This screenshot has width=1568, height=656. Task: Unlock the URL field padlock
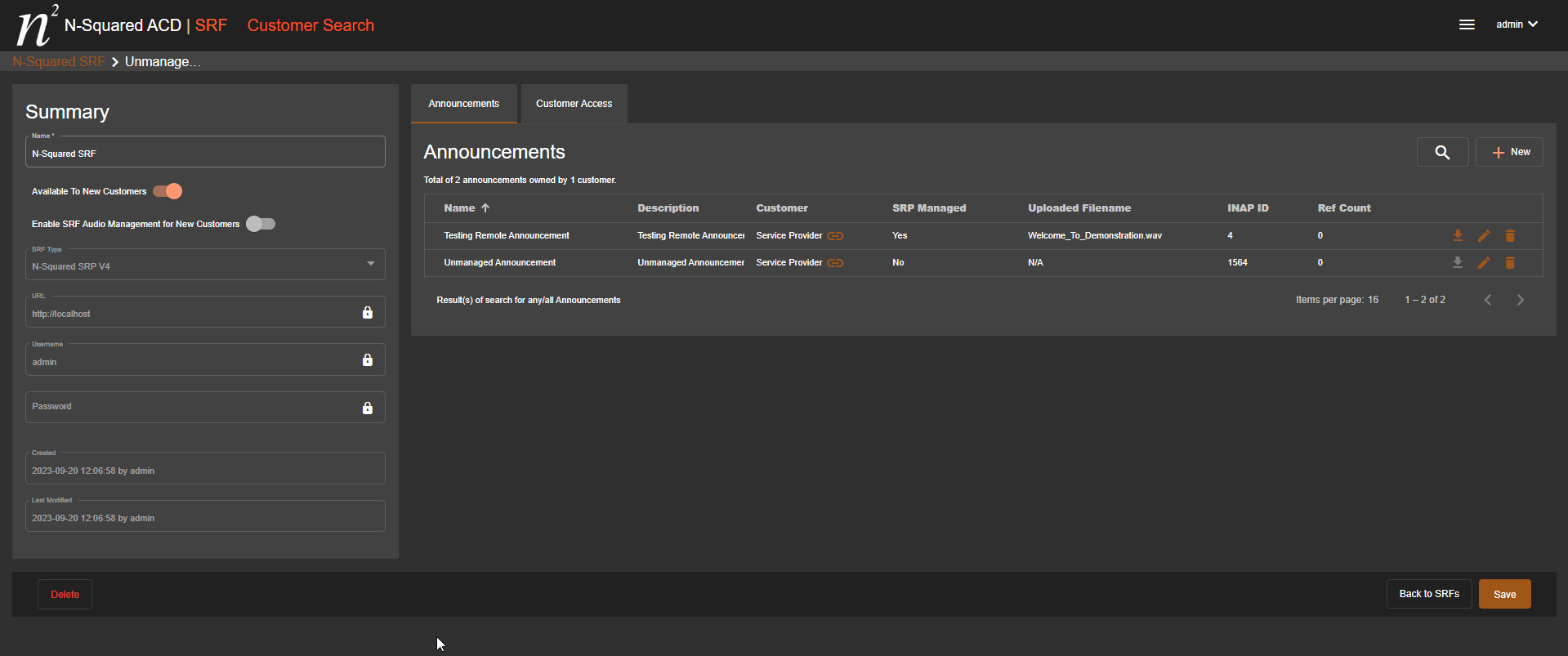coord(368,313)
